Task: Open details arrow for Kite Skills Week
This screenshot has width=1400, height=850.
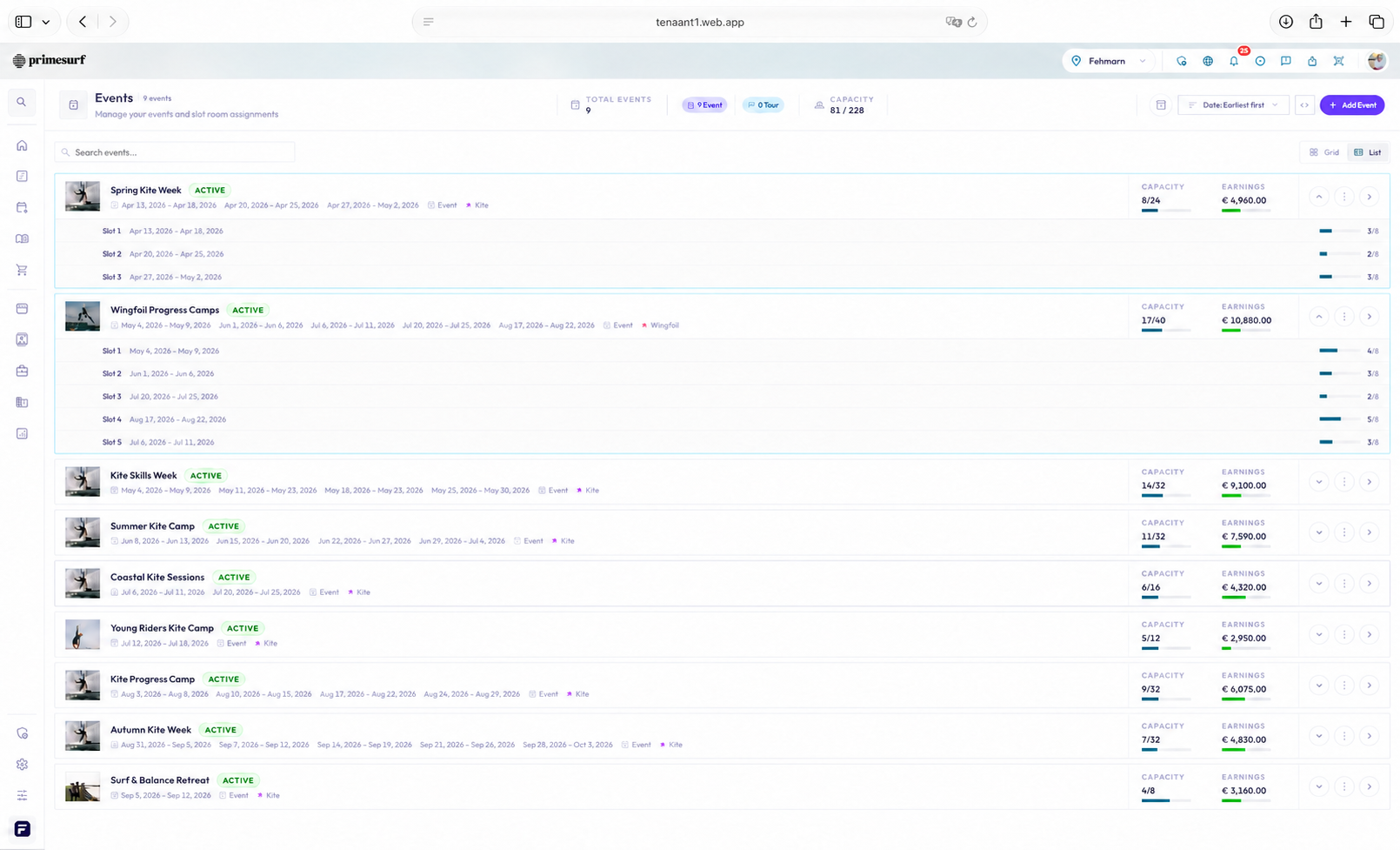Action: tap(1370, 482)
